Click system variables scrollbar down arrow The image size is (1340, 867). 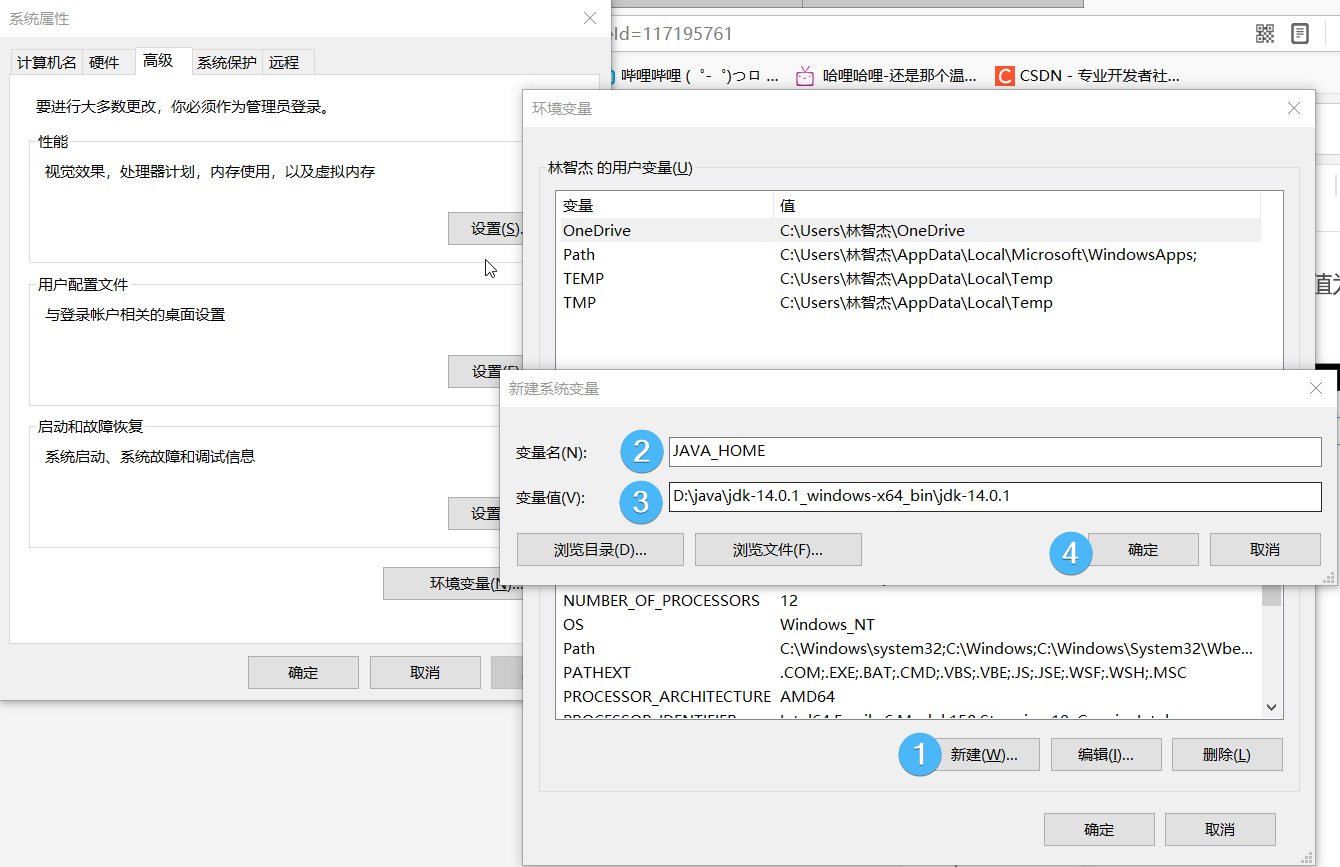(x=1271, y=707)
